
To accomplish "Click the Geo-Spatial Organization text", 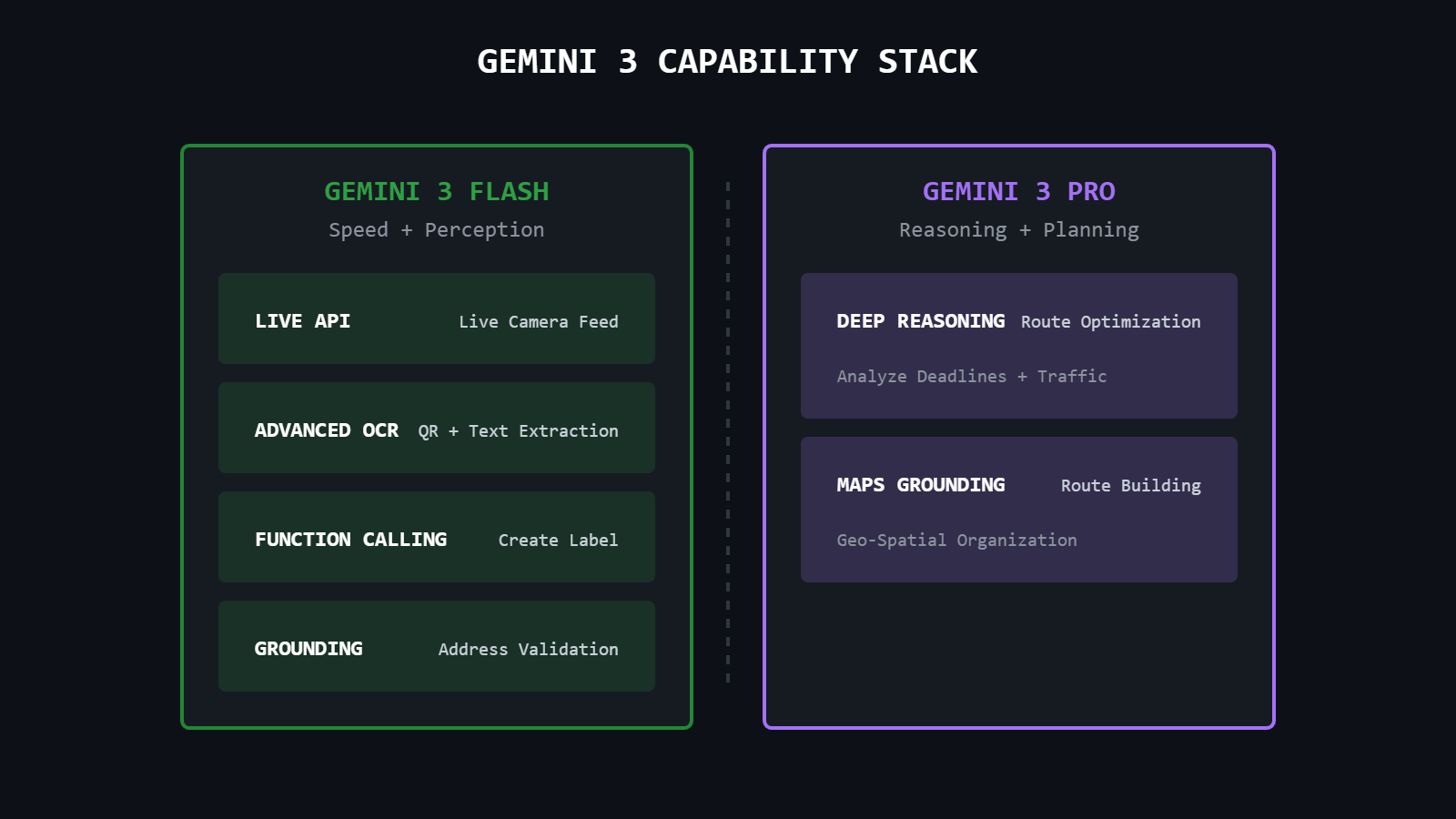I will (957, 541).
